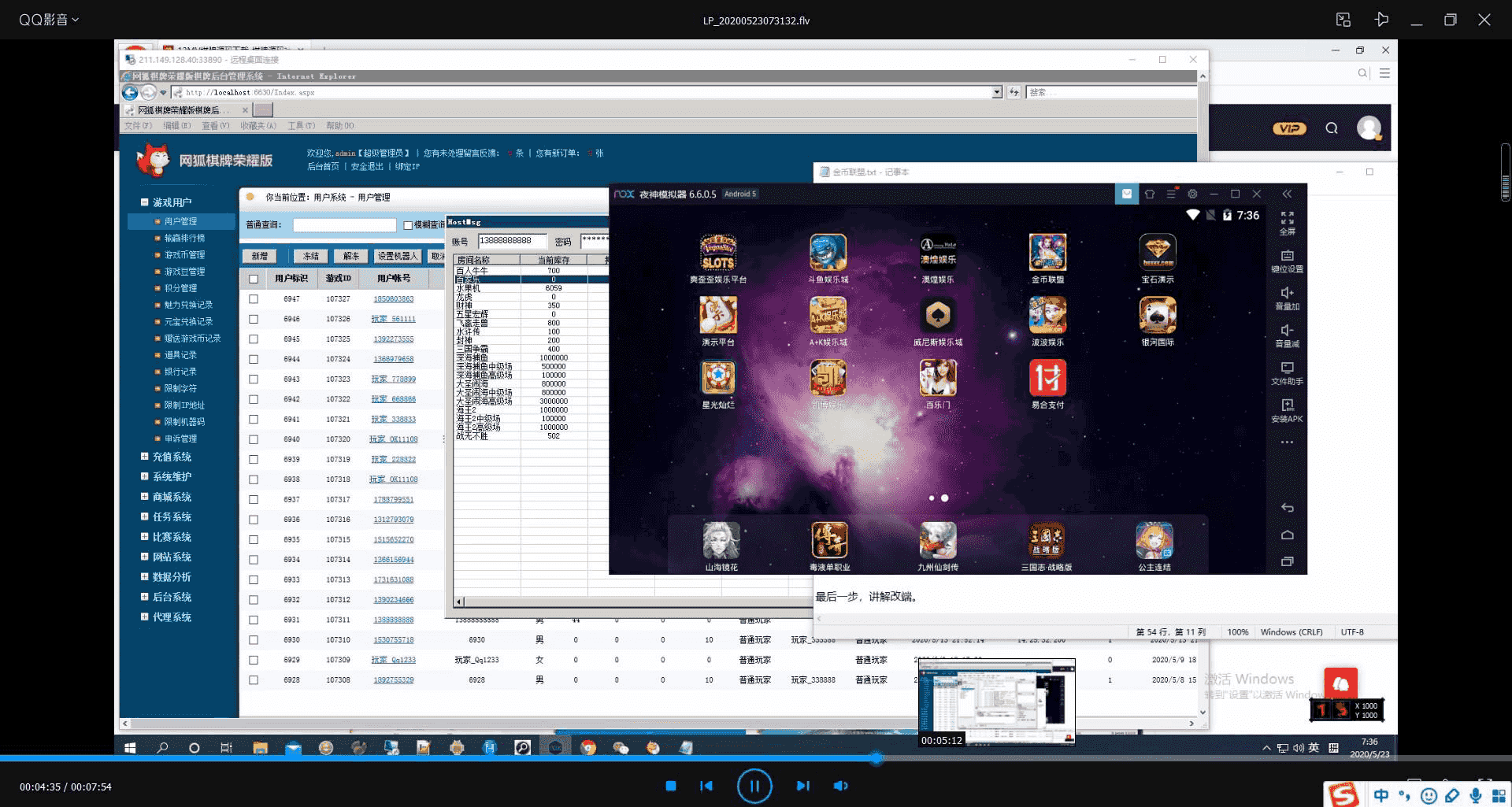This screenshot has width=1512, height=807.
Task: Open 银行记录 in the sidebar menu
Action: point(180,372)
